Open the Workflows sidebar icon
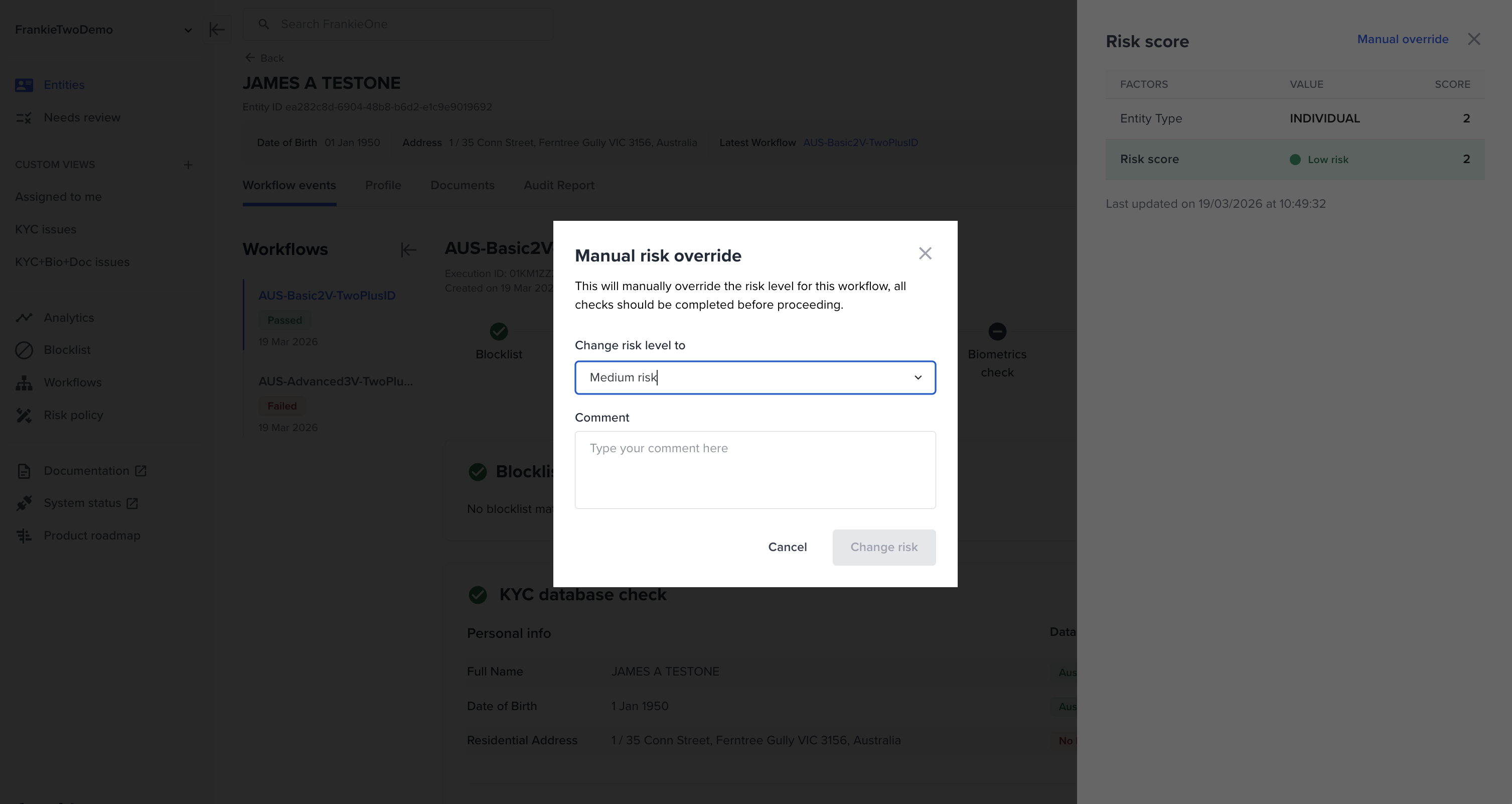The image size is (1512, 804). (24, 383)
